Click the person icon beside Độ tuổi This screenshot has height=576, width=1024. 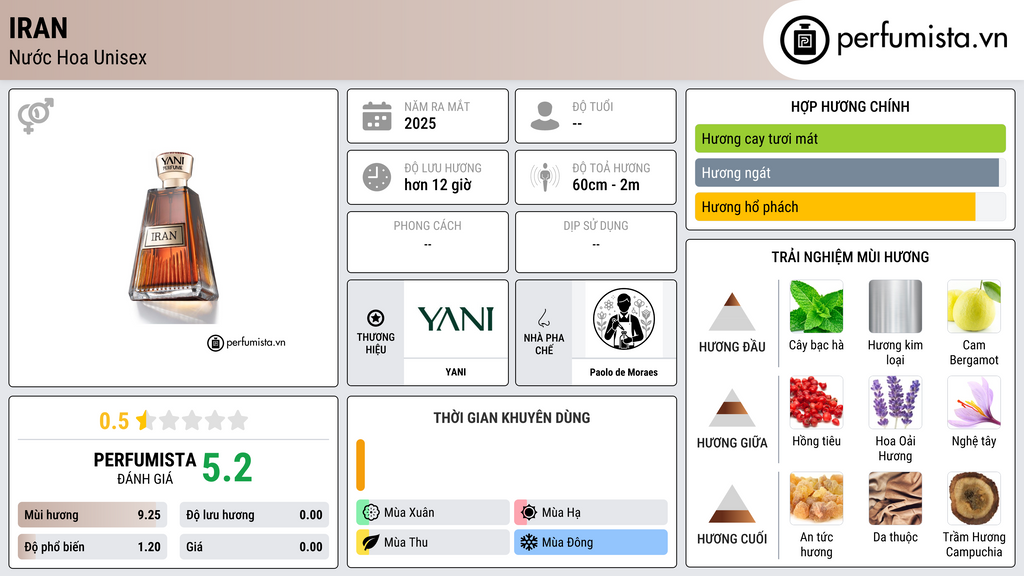545,116
